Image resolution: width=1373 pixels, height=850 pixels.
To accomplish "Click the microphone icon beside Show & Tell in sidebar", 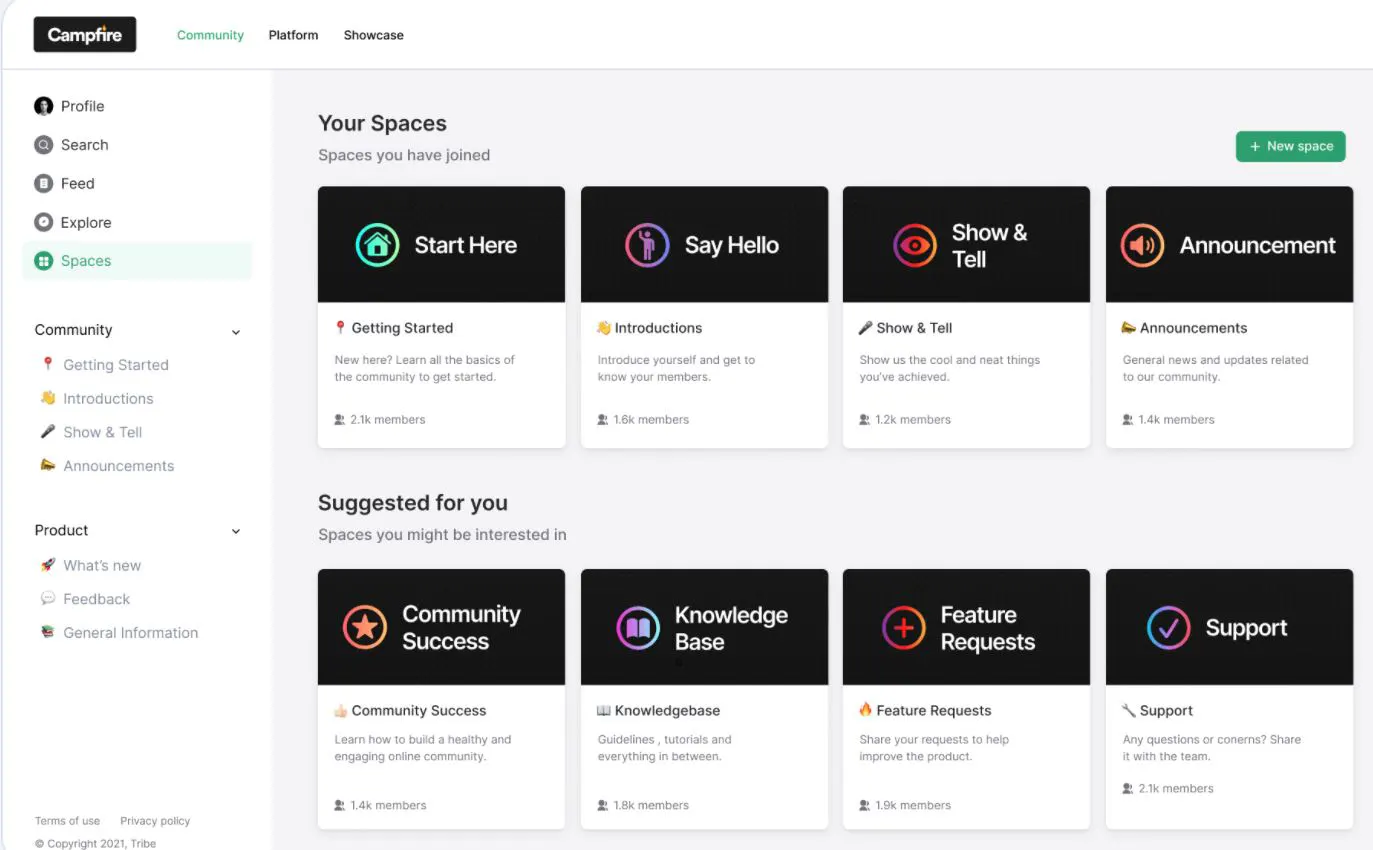I will pos(47,432).
